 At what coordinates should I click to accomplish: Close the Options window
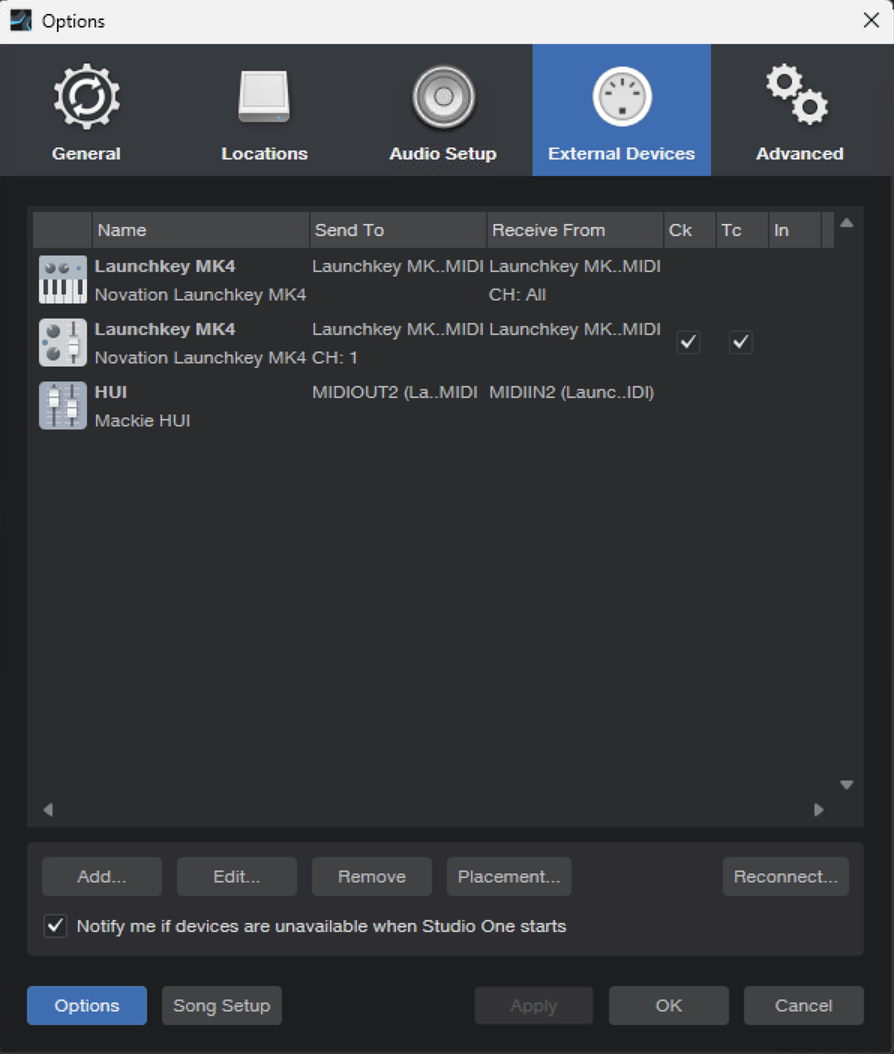tap(871, 21)
